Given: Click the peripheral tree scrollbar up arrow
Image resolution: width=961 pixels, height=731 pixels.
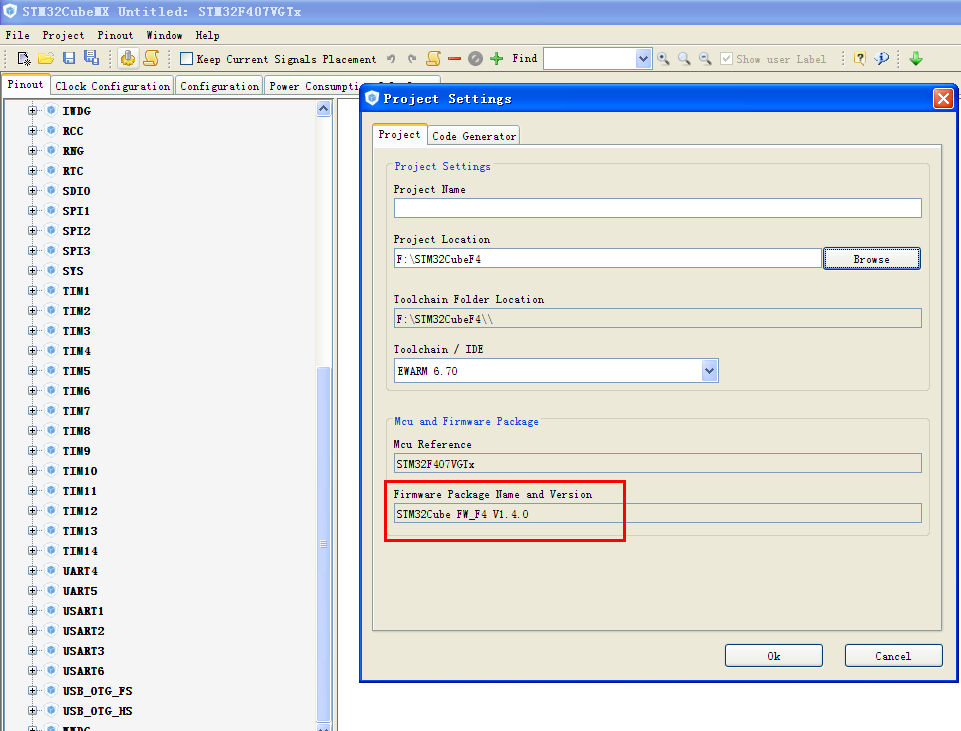Looking at the screenshot, I should [x=324, y=109].
